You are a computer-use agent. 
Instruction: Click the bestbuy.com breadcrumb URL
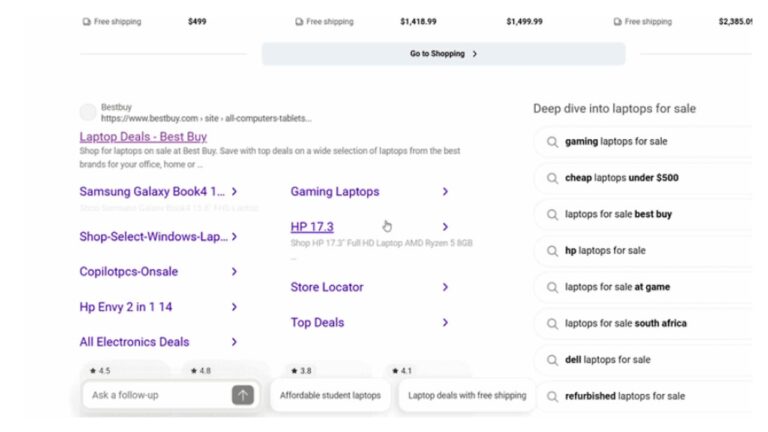(206, 118)
